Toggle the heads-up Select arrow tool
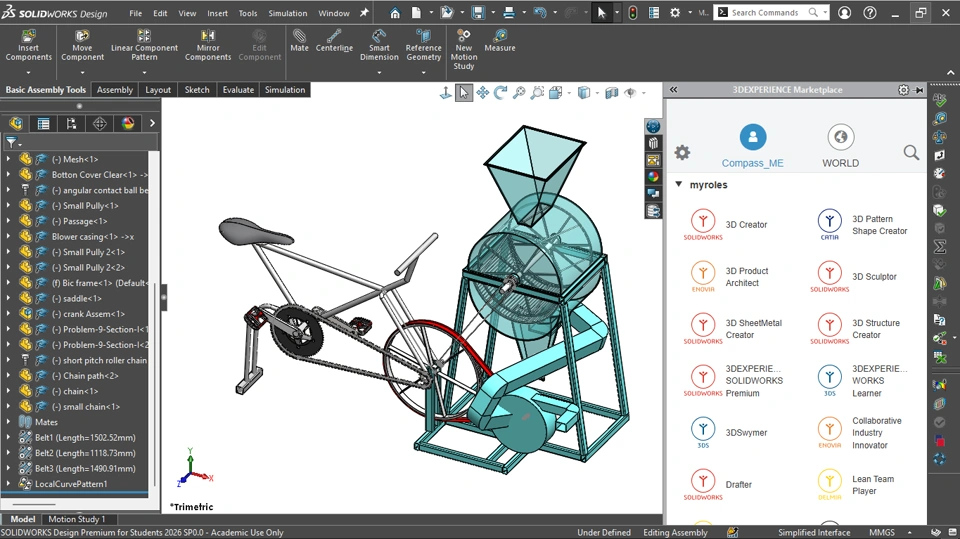This screenshot has width=960, height=539. click(x=463, y=92)
